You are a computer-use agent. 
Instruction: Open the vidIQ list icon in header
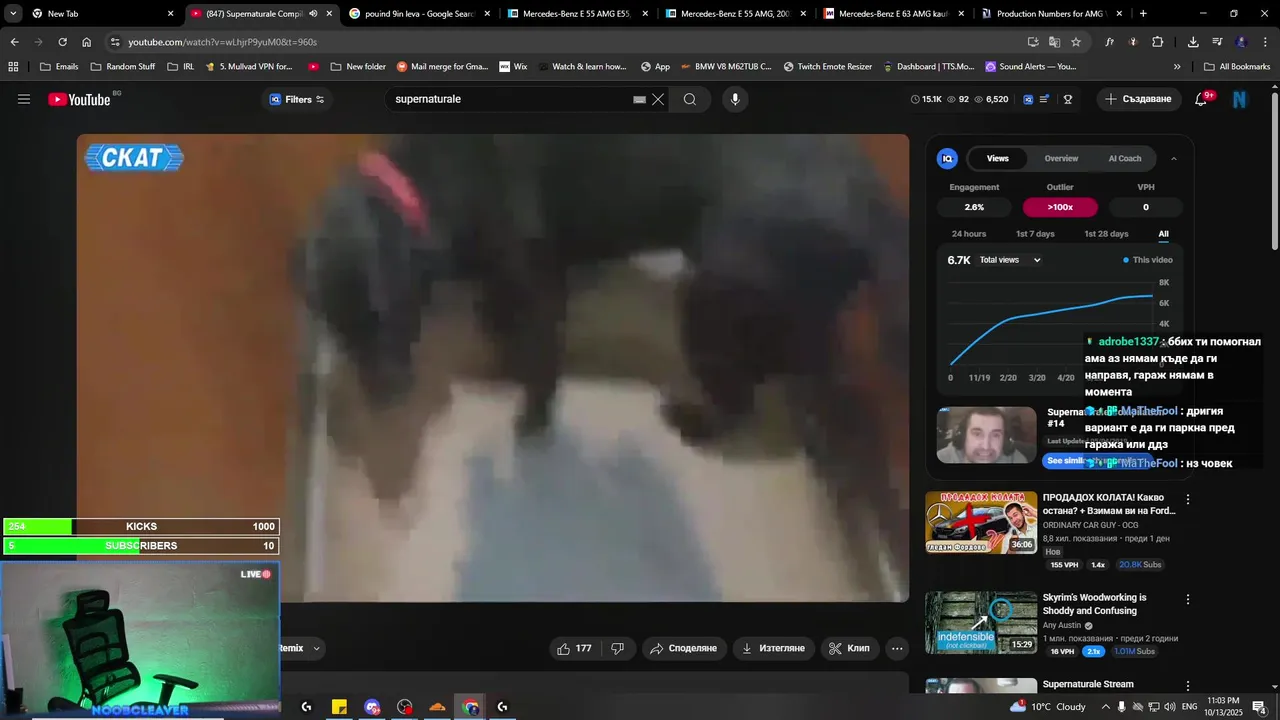coord(1045,99)
